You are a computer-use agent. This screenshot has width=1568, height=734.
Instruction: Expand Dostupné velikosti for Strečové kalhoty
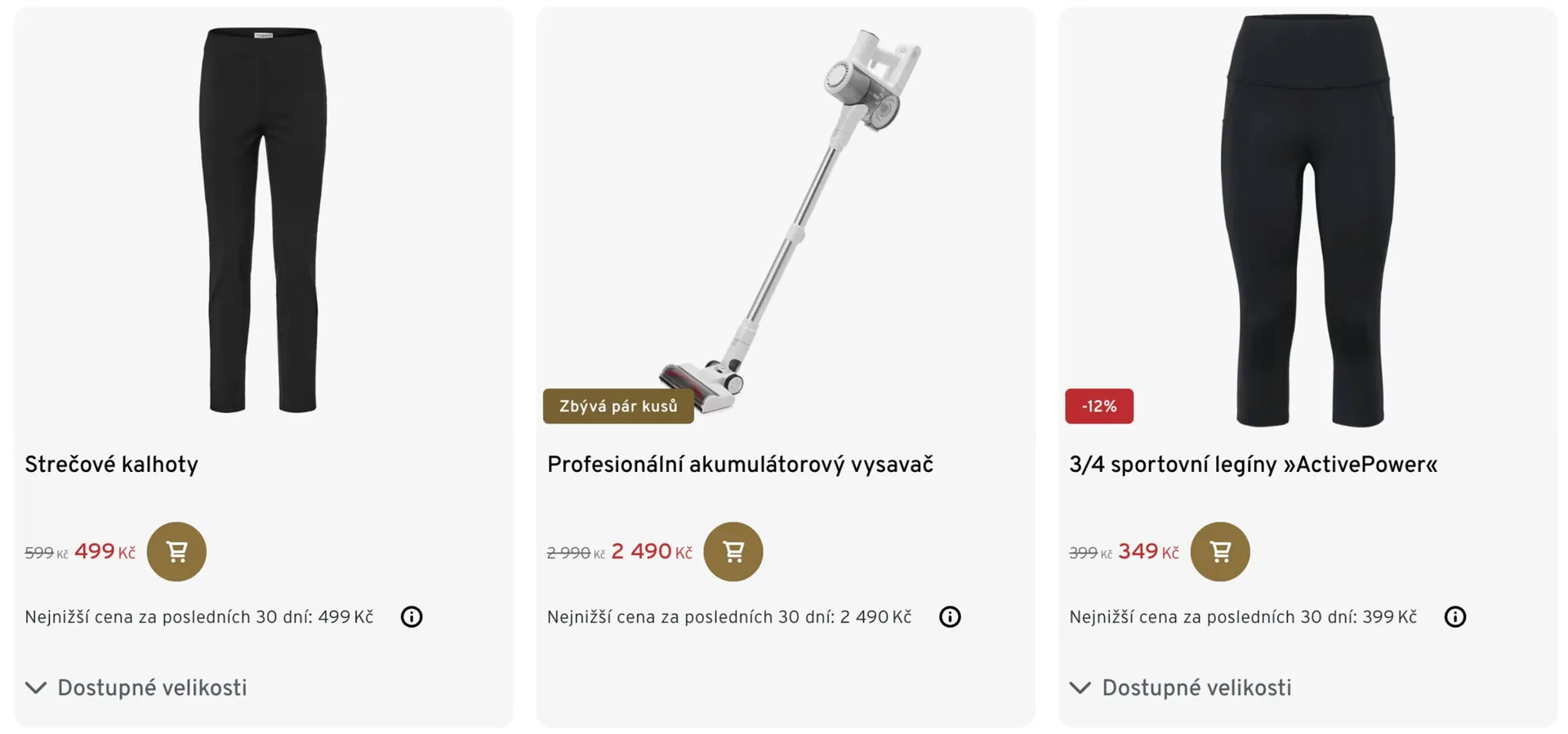pos(136,688)
